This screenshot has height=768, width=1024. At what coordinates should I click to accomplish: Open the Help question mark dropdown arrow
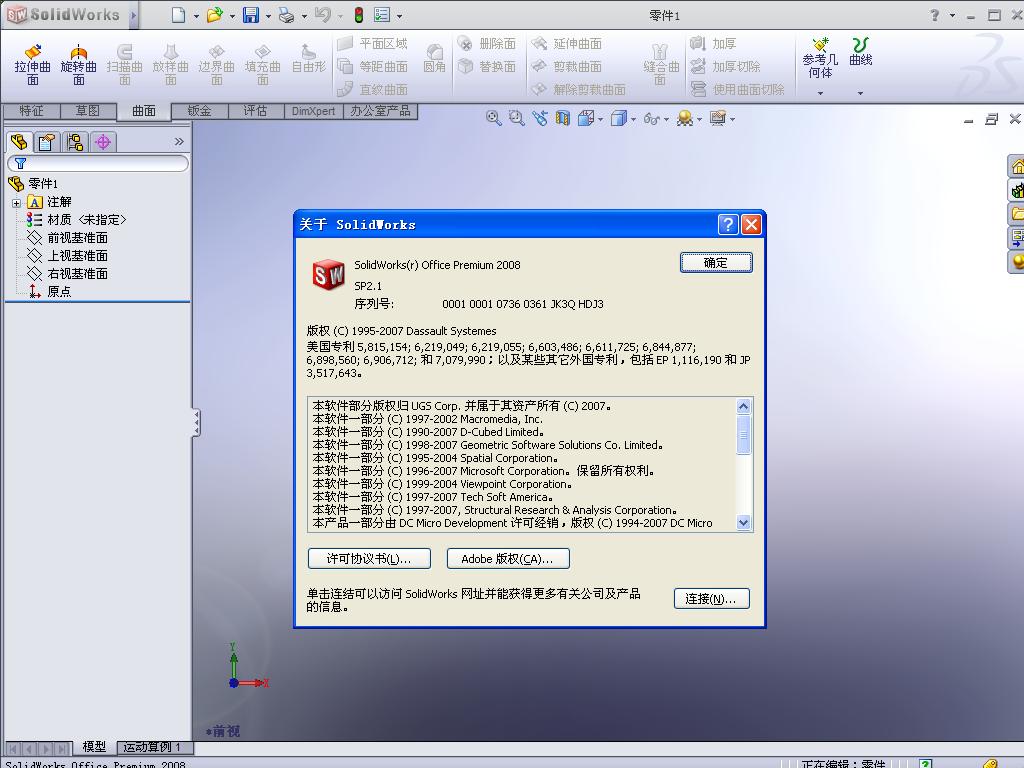tap(952, 16)
